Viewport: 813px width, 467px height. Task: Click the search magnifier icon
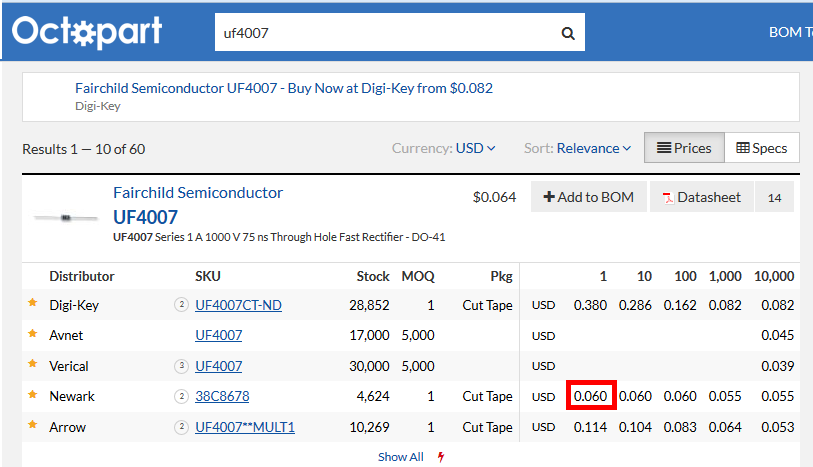click(x=568, y=33)
